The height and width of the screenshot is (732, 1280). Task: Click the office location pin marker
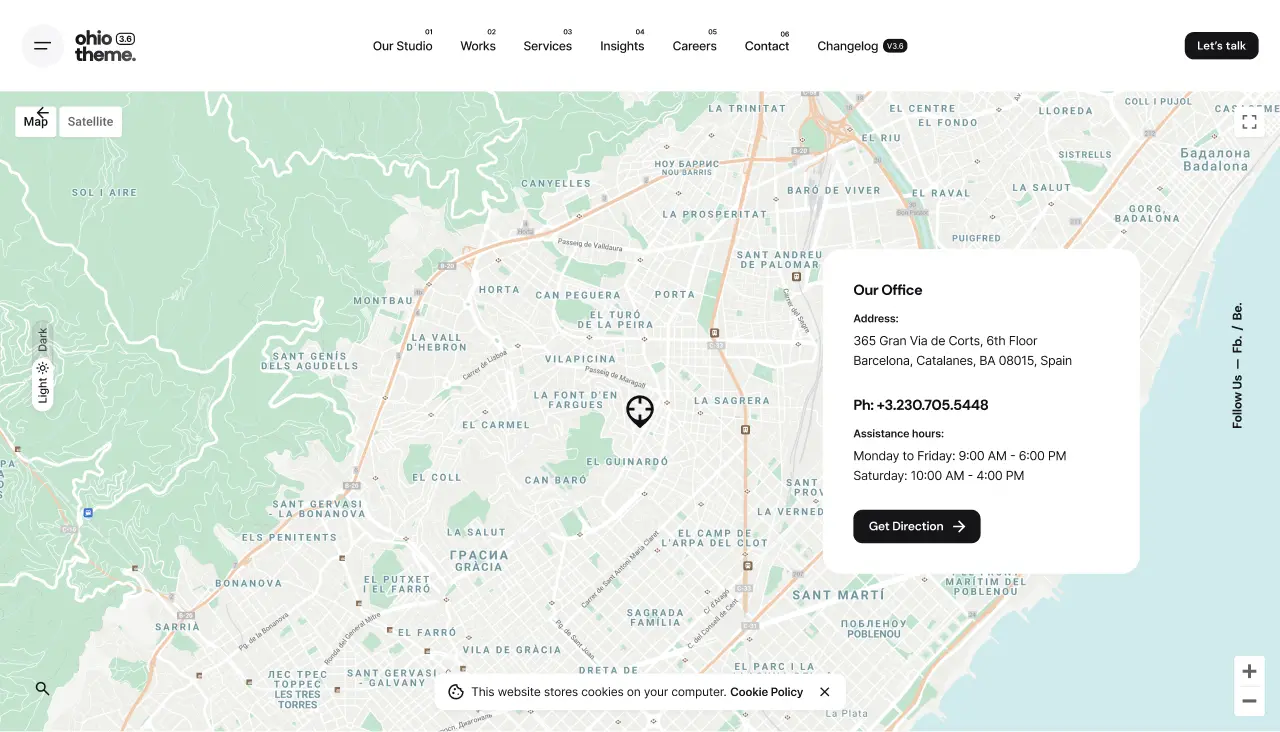pyautogui.click(x=640, y=410)
